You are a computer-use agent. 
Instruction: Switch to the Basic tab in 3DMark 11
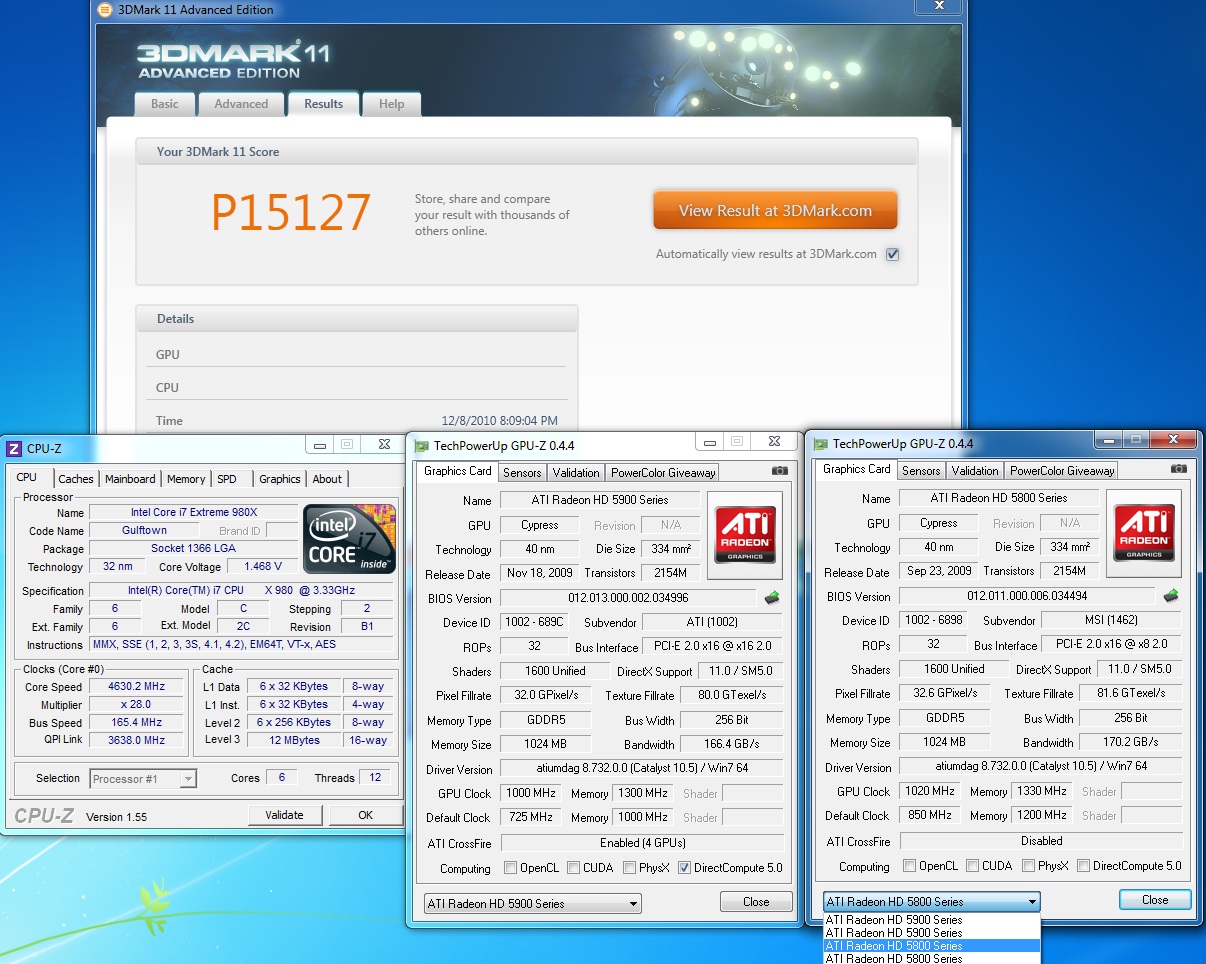(165, 104)
